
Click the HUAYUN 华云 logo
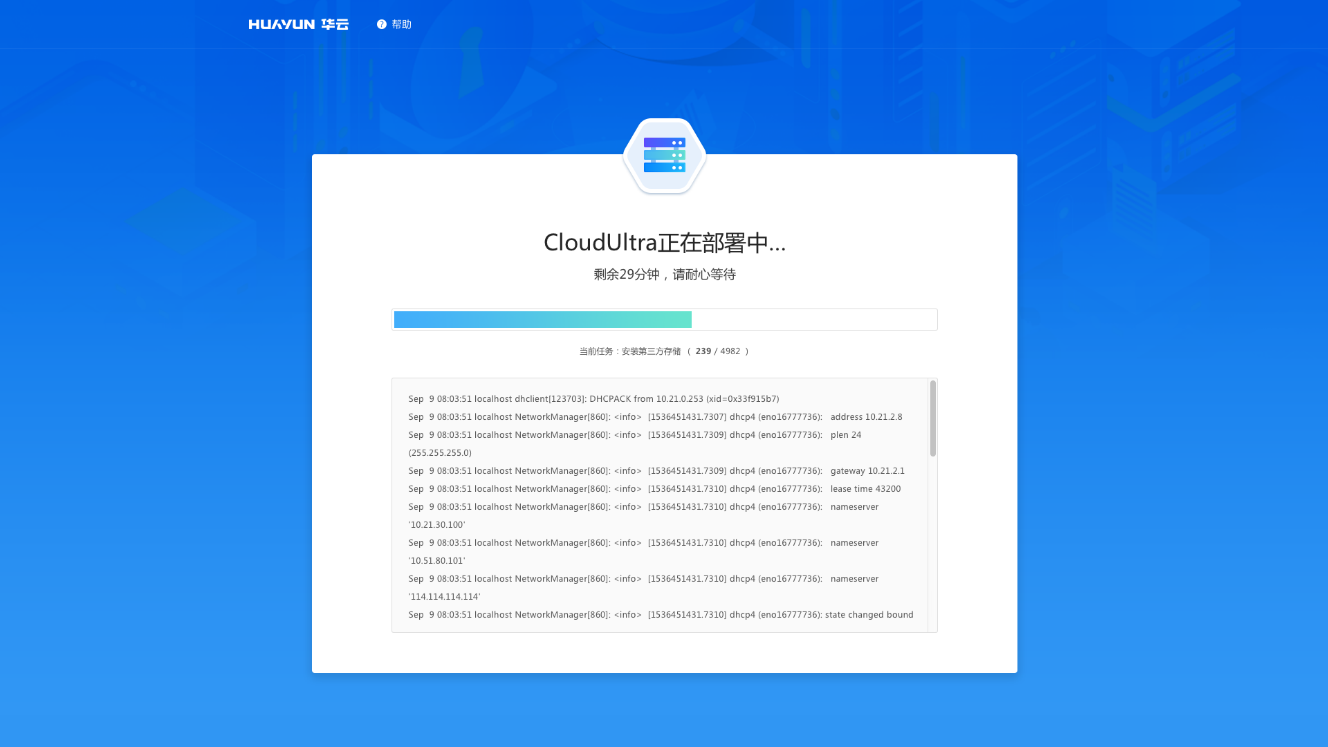(298, 24)
